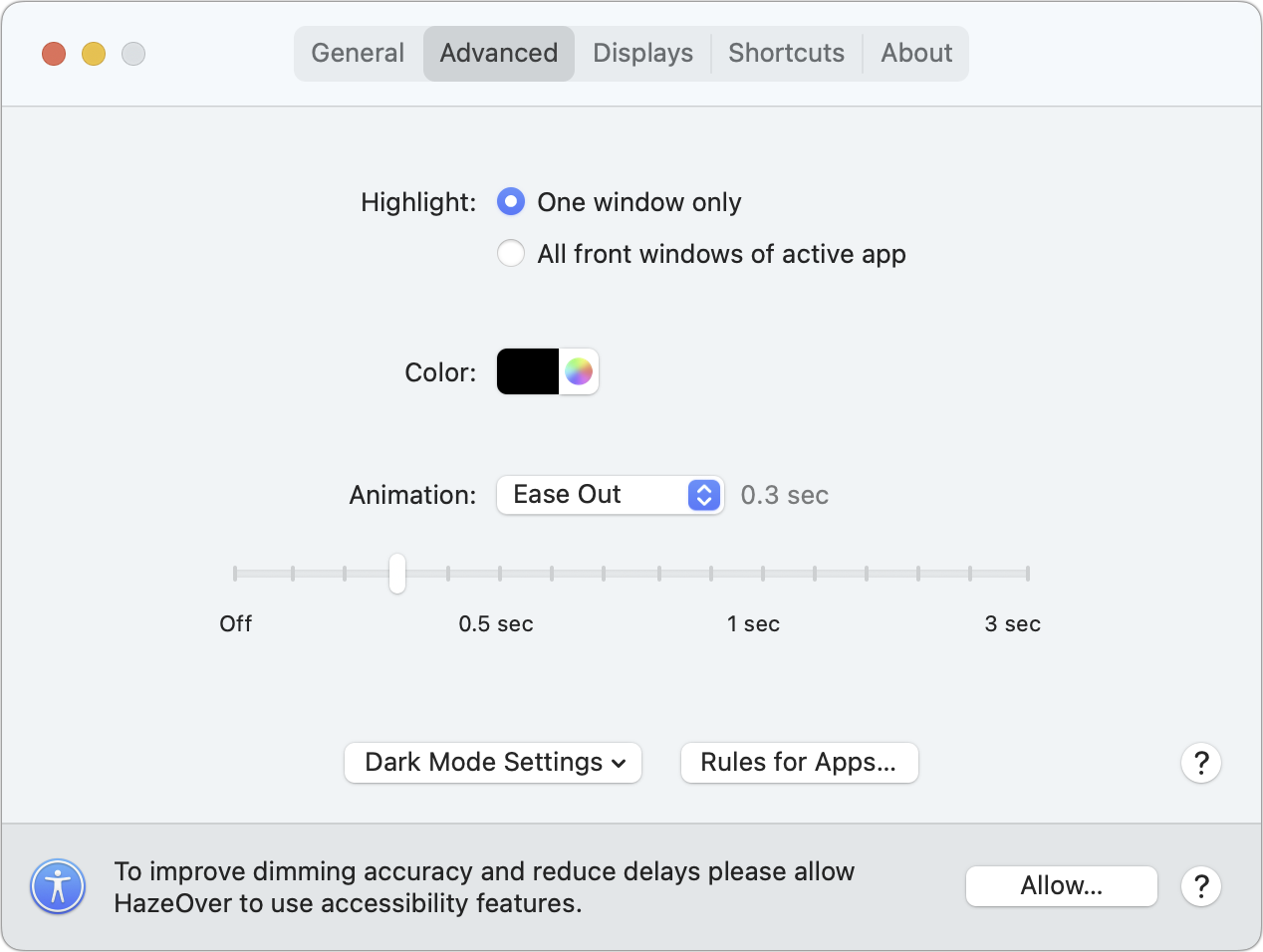Open the color wheel picker
Viewport: 1263px width, 952px height.
579,371
